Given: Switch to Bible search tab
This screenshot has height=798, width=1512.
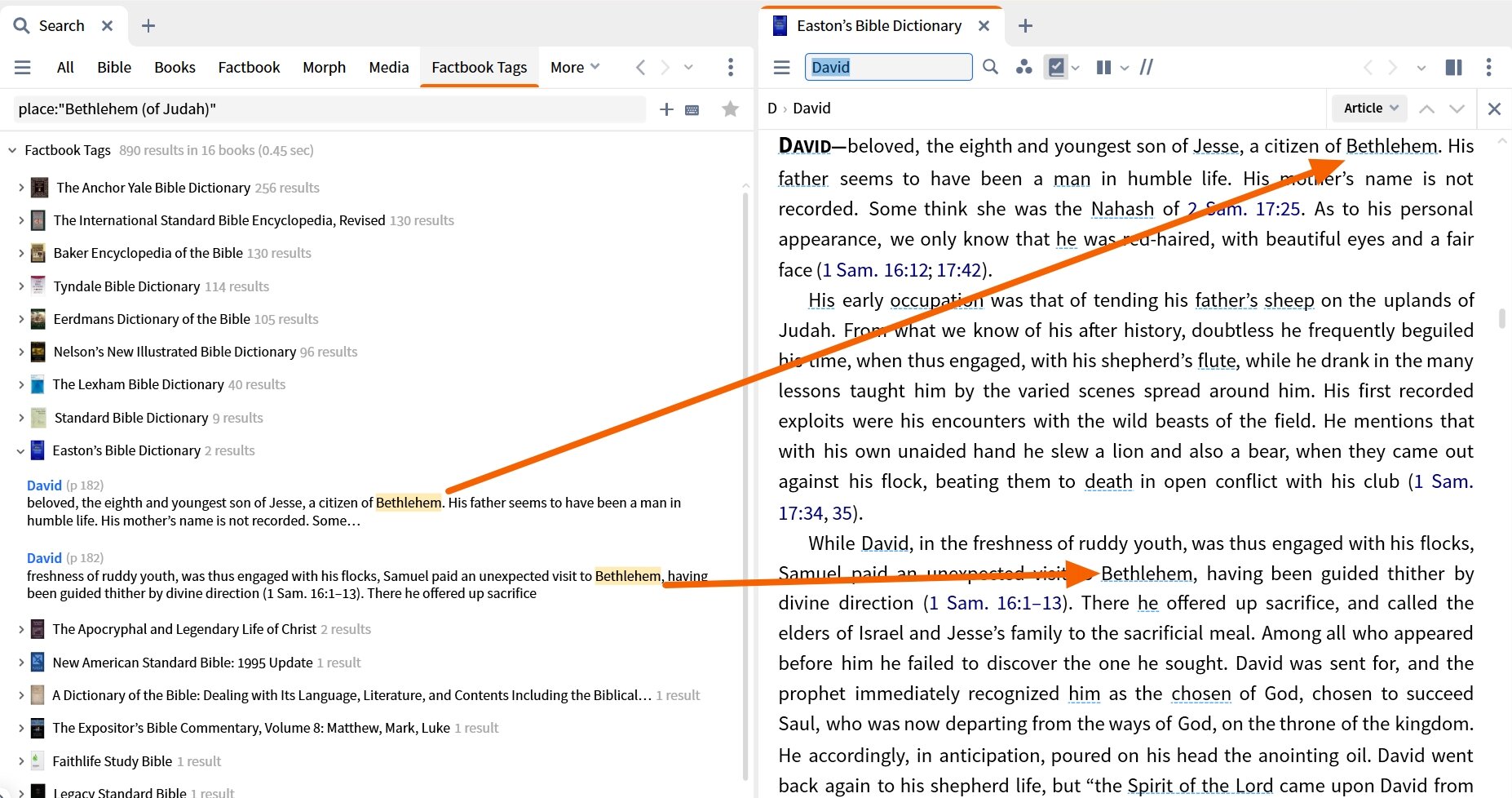Looking at the screenshot, I should pos(114,68).
